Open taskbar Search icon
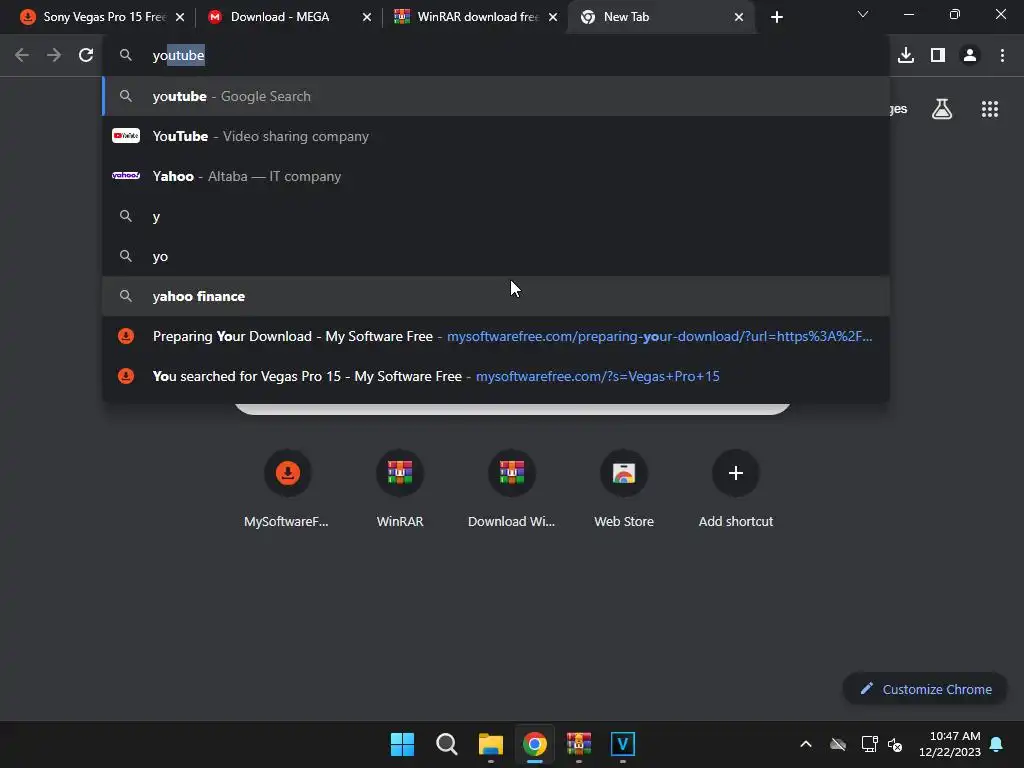Viewport: 1024px width, 768px height. (447, 744)
